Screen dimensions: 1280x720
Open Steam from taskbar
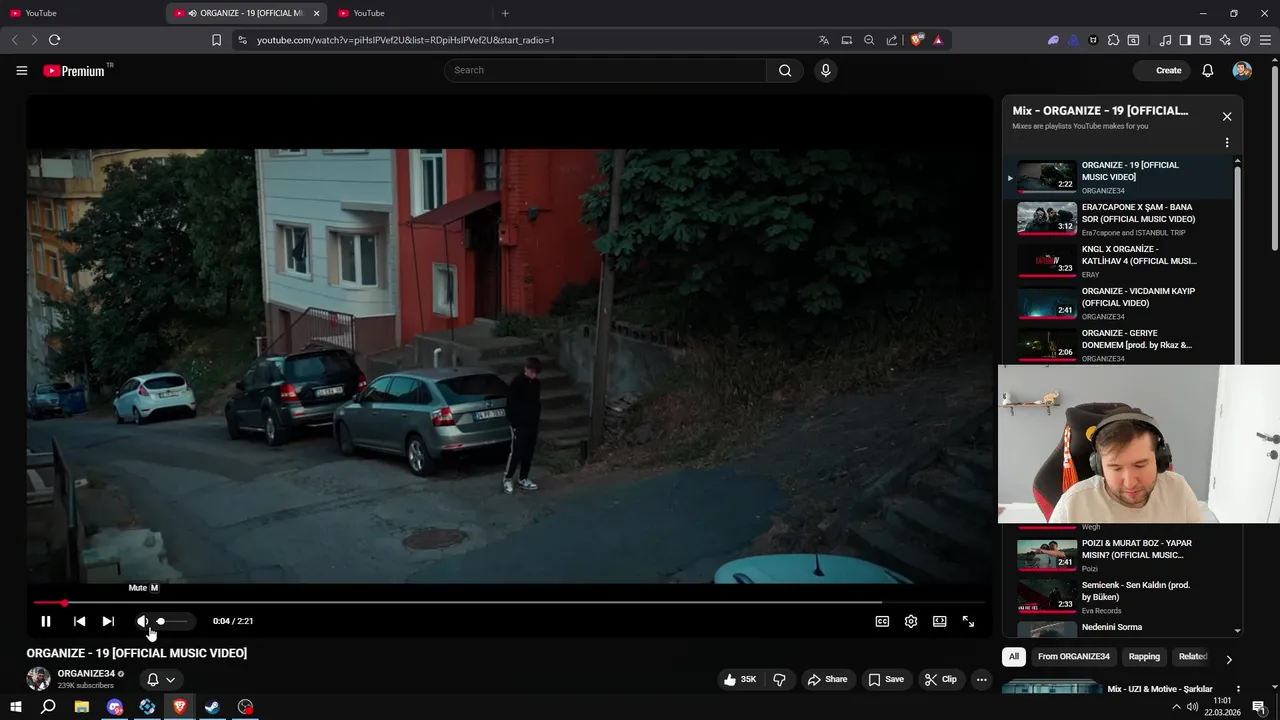click(x=213, y=707)
